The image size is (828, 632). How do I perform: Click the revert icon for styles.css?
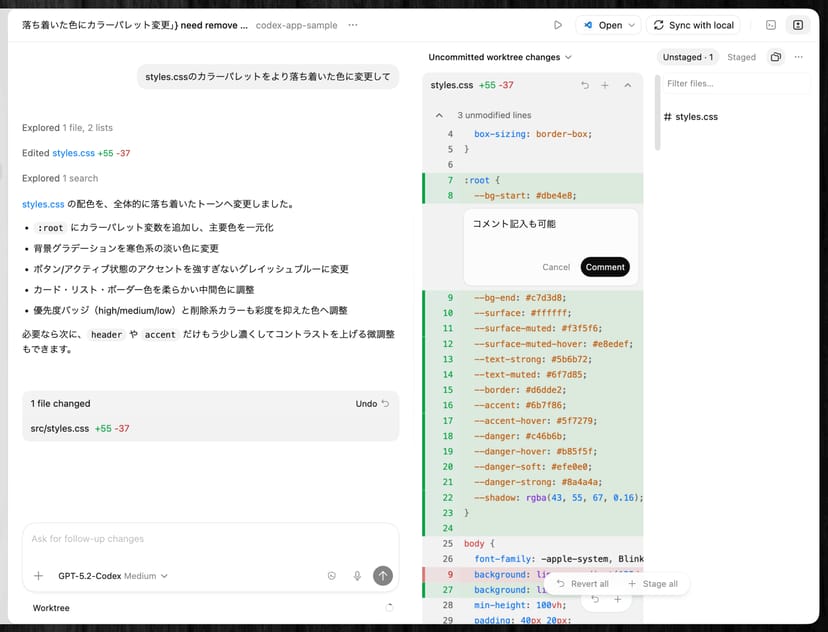[x=585, y=86]
